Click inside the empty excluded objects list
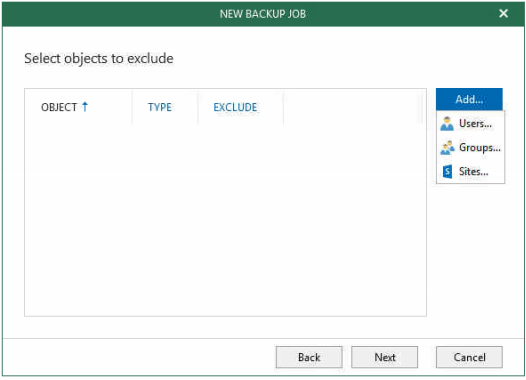 click(x=225, y=220)
